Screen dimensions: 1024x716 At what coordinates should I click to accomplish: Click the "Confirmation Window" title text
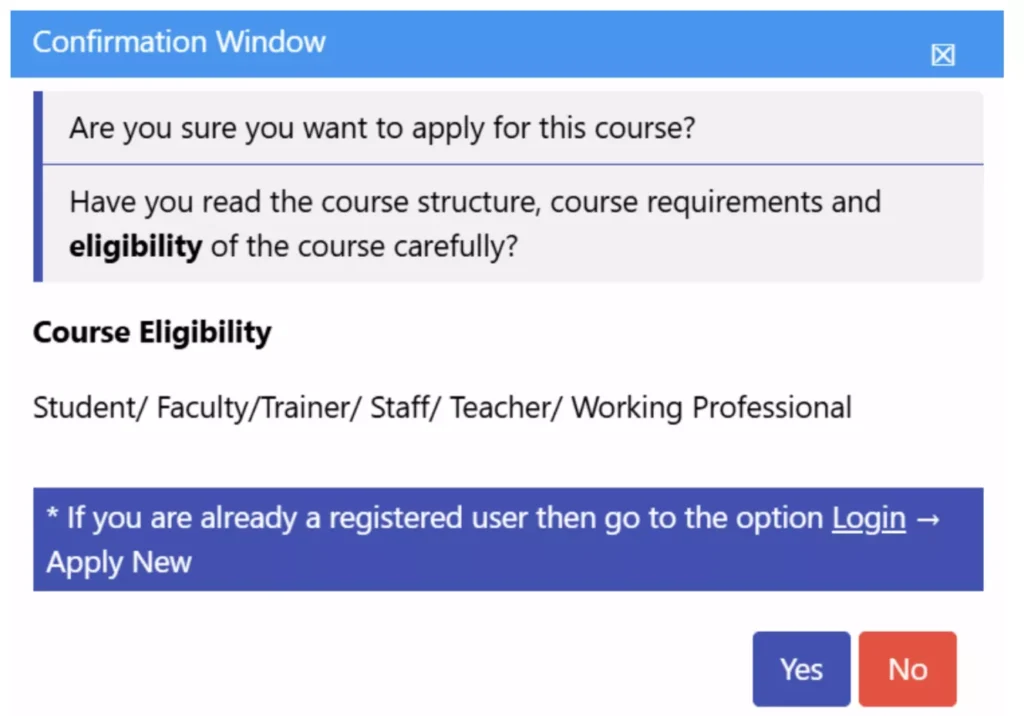coord(179,42)
